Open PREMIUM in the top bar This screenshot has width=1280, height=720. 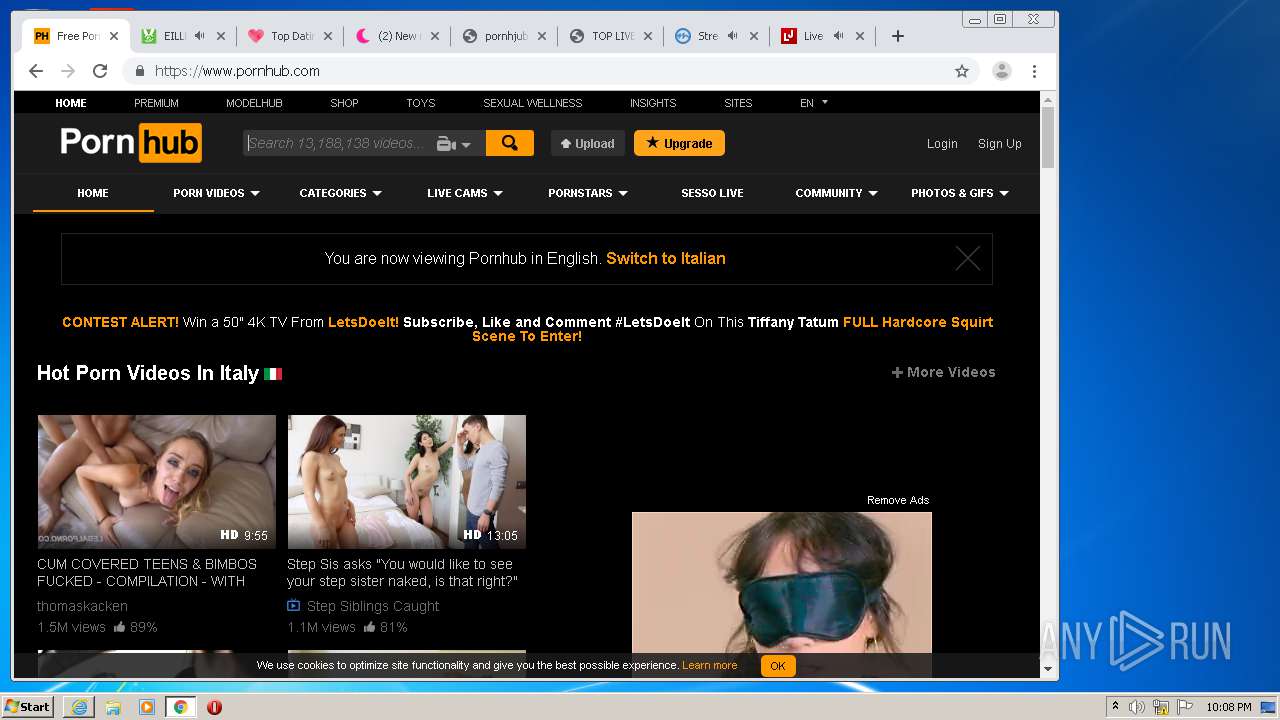point(156,103)
